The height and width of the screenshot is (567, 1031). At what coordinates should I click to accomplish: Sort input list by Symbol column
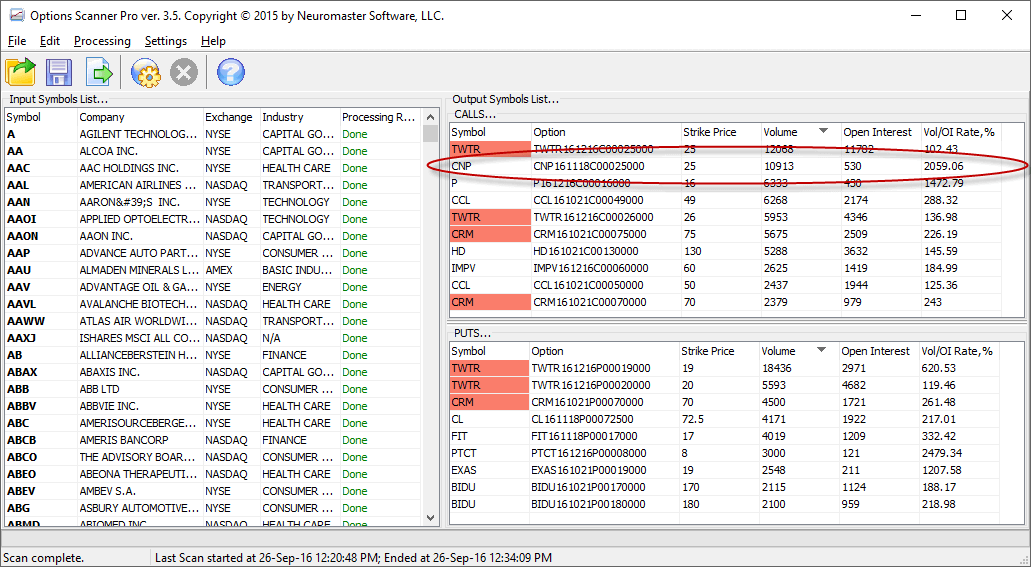pos(41,117)
